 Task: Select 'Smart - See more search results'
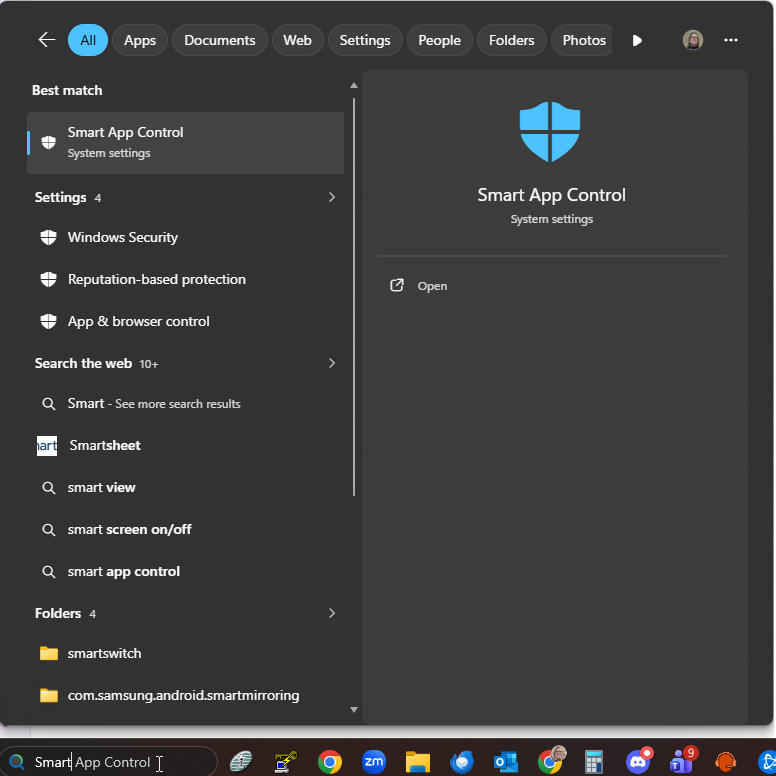(x=186, y=404)
